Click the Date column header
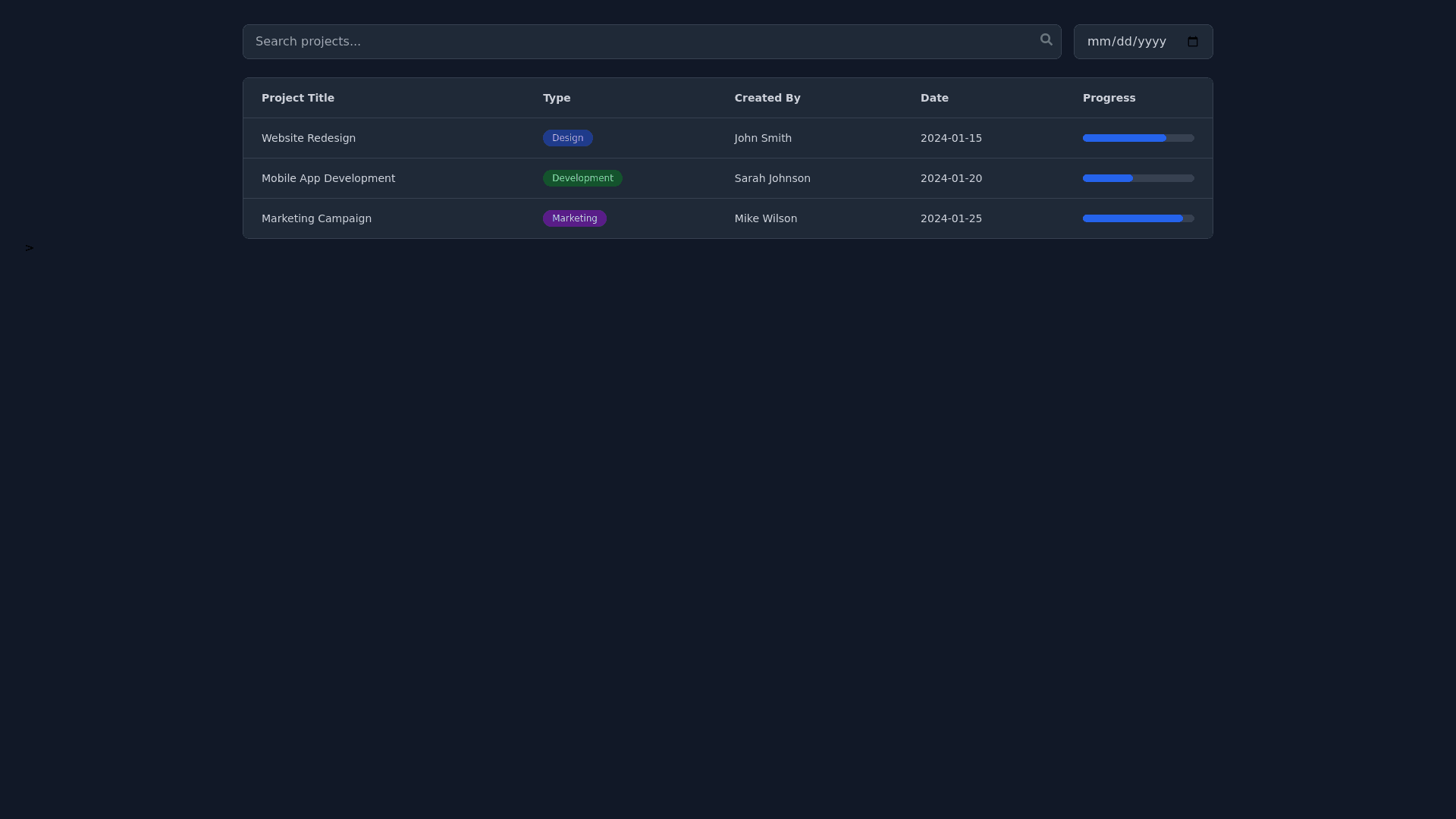 pos(934,98)
